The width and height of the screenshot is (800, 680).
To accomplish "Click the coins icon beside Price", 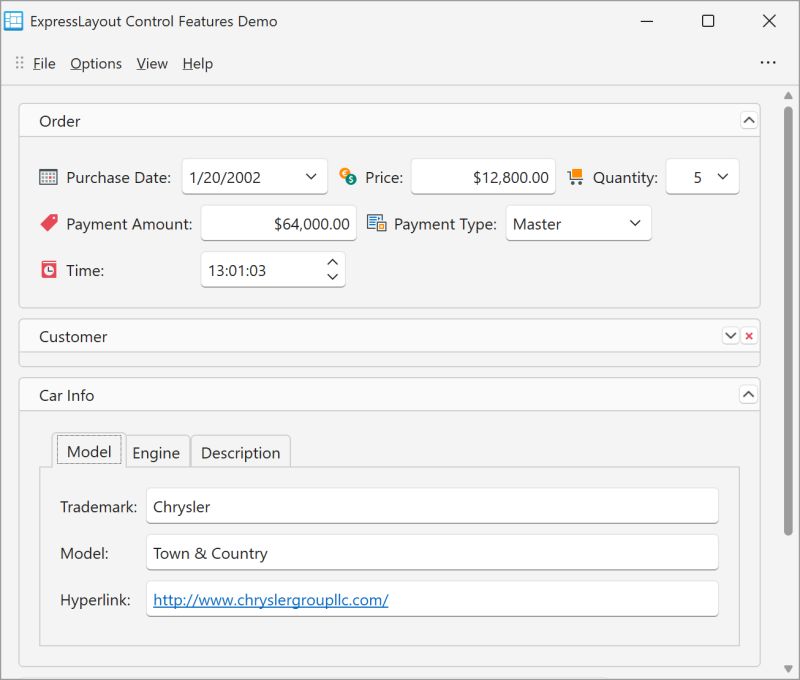I will tap(348, 177).
